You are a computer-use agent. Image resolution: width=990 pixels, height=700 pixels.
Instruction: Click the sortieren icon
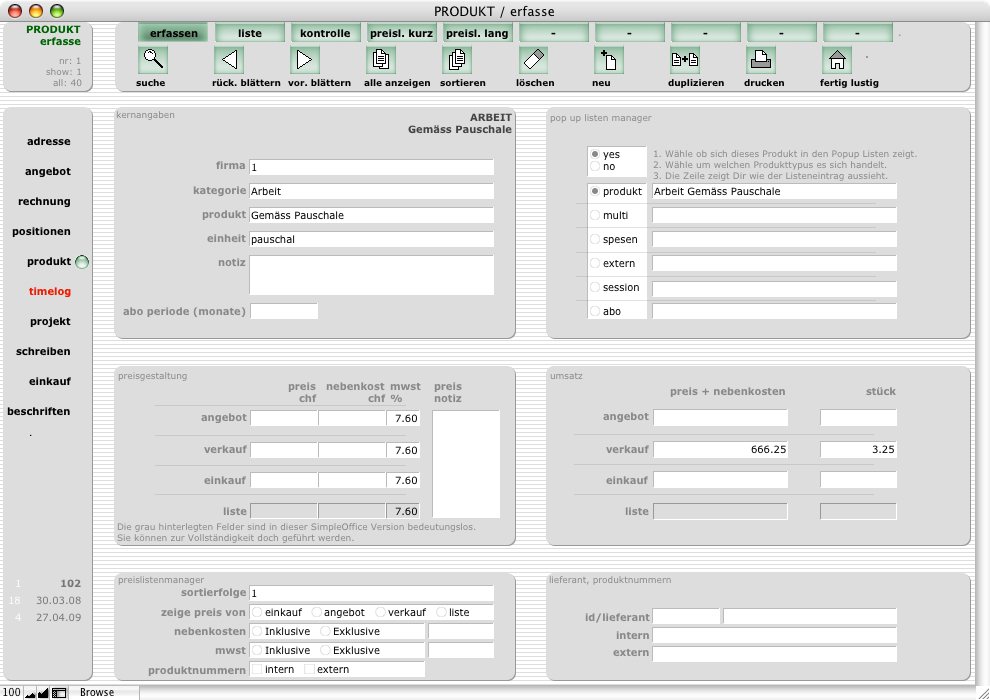(456, 60)
